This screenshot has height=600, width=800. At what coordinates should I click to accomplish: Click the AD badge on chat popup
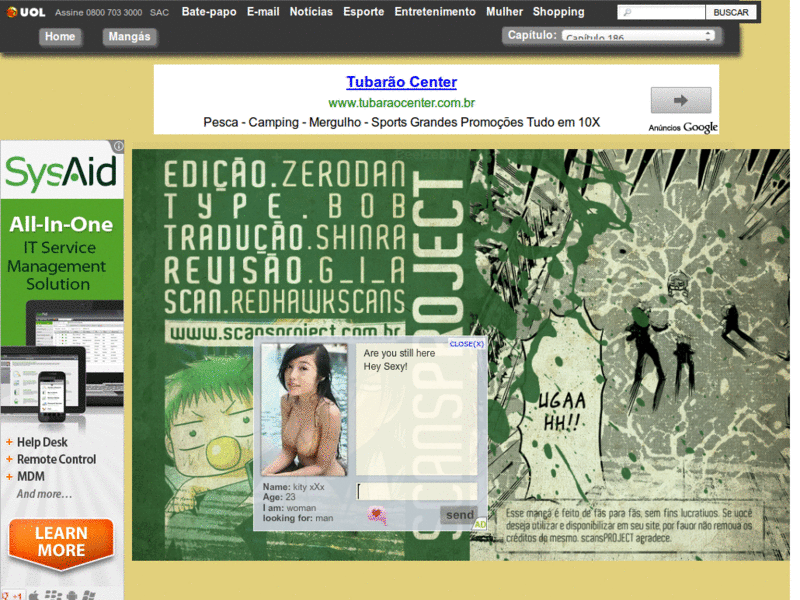pos(480,524)
